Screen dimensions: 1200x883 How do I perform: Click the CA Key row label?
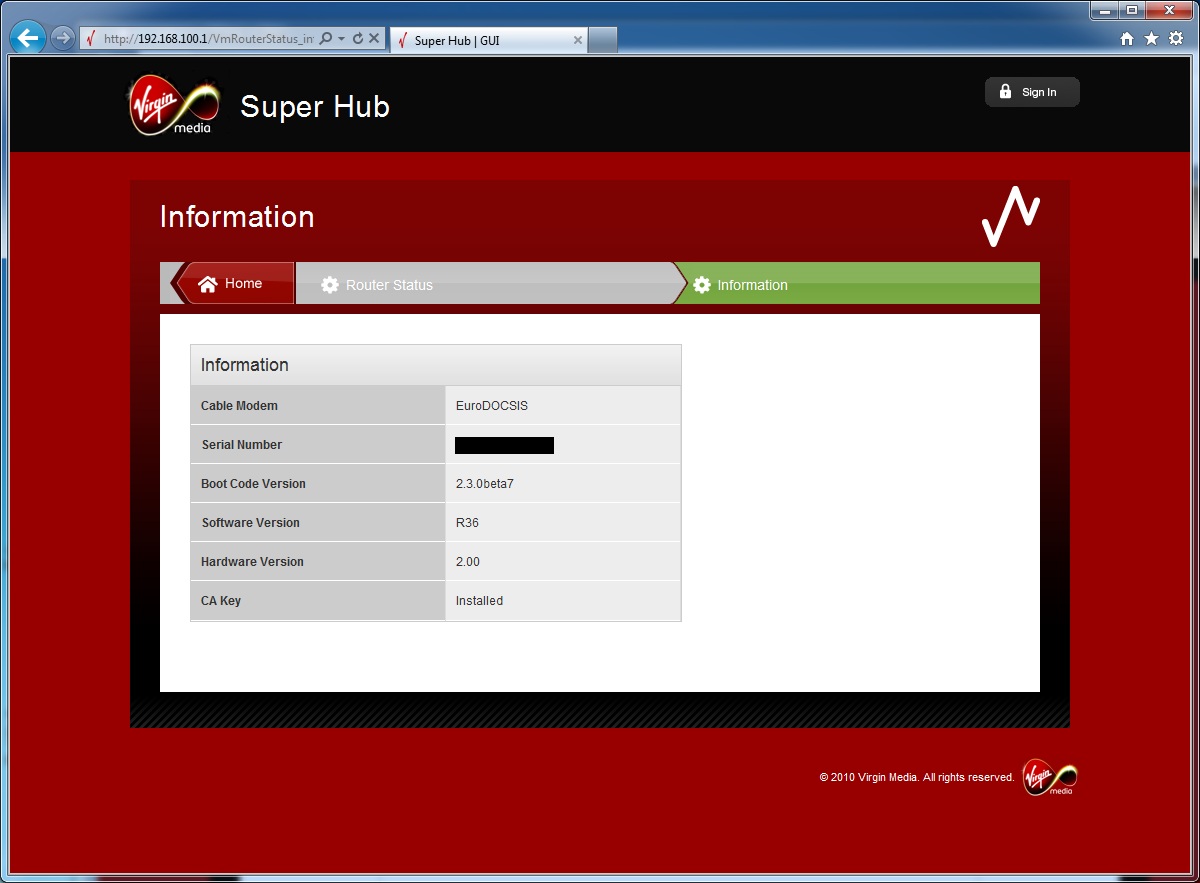pyautogui.click(x=221, y=601)
